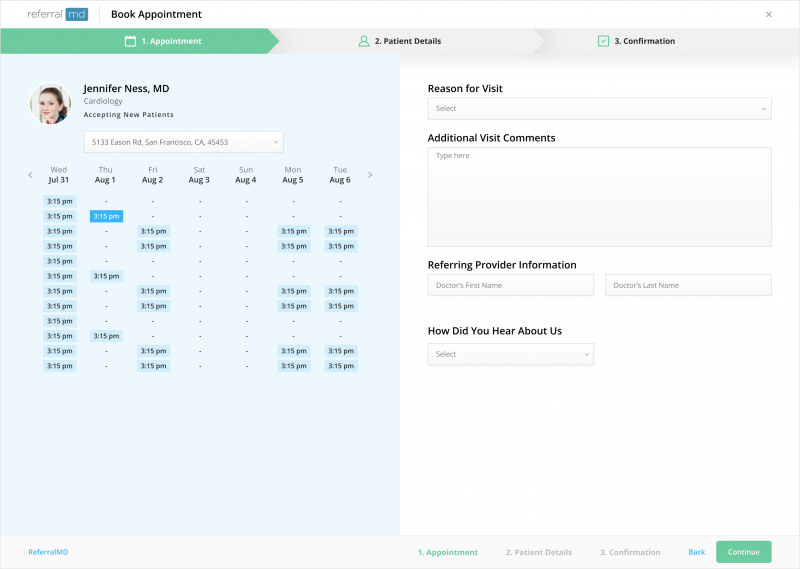
Task: Click the person icon for Patient Details
Action: coord(363,41)
